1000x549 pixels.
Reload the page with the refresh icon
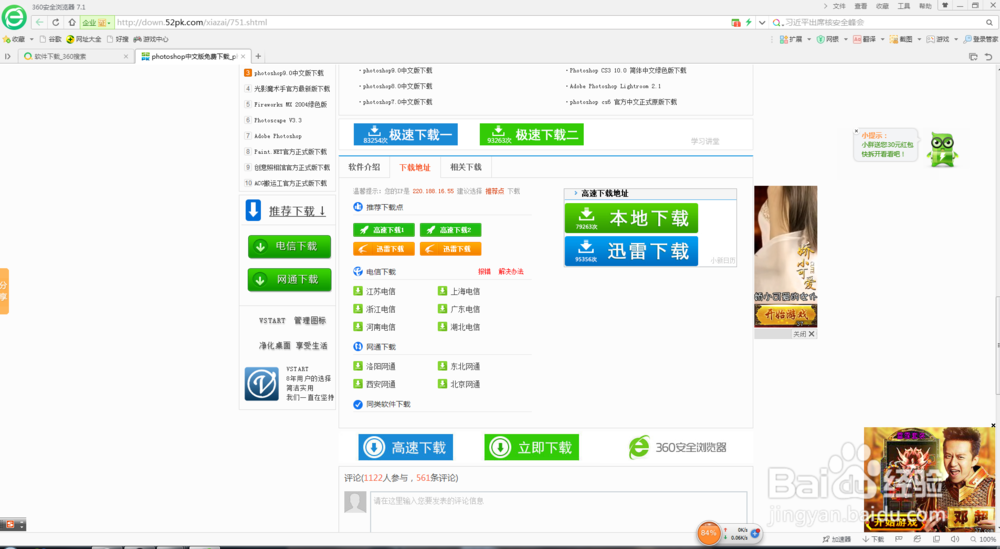pos(55,22)
